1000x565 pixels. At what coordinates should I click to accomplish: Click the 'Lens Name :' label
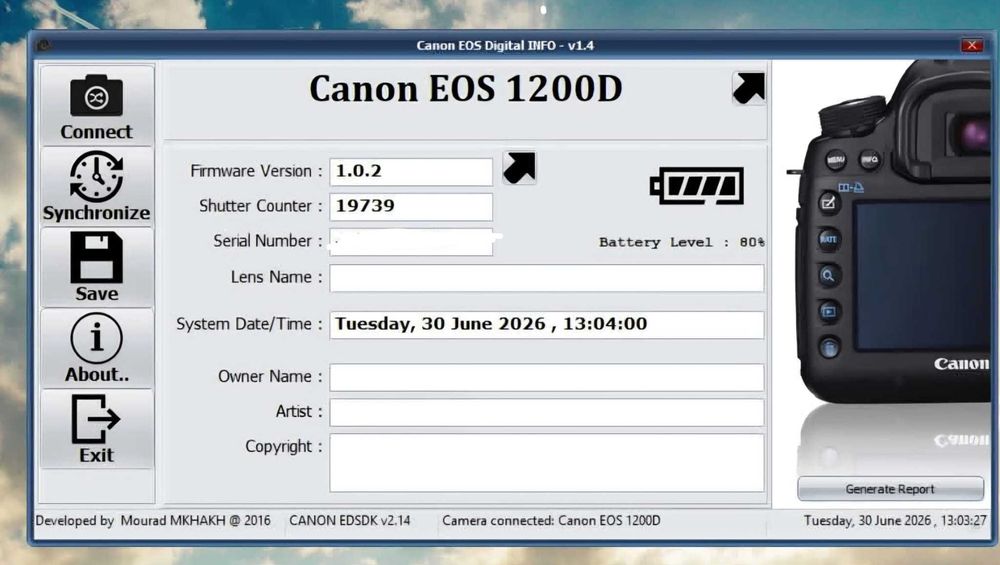pos(276,277)
